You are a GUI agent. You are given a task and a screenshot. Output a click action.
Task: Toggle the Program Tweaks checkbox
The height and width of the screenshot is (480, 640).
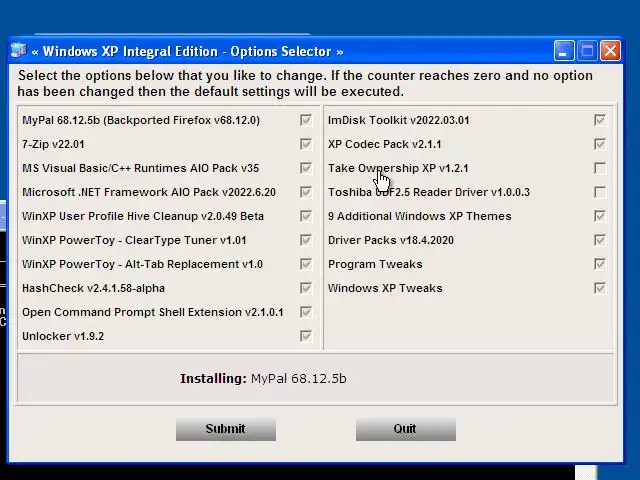pyautogui.click(x=600, y=264)
